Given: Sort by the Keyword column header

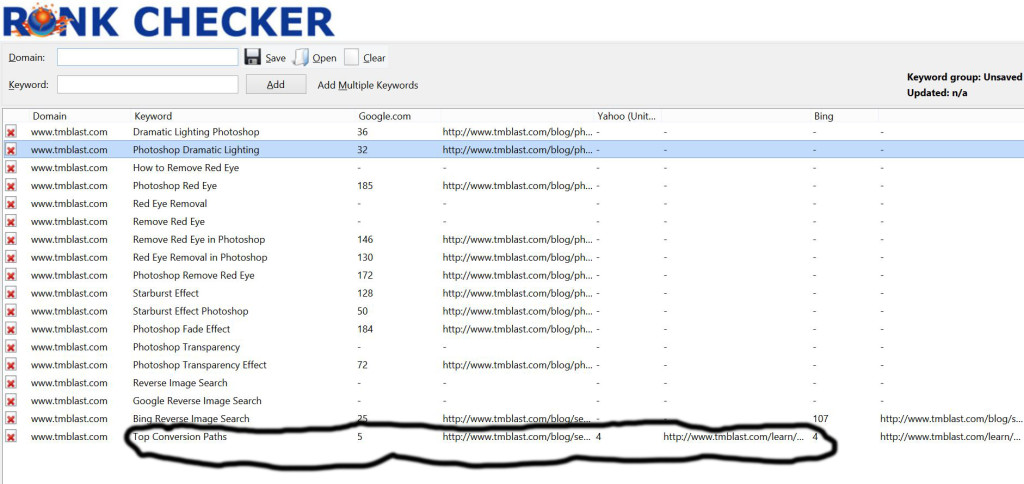Looking at the screenshot, I should tap(153, 116).
